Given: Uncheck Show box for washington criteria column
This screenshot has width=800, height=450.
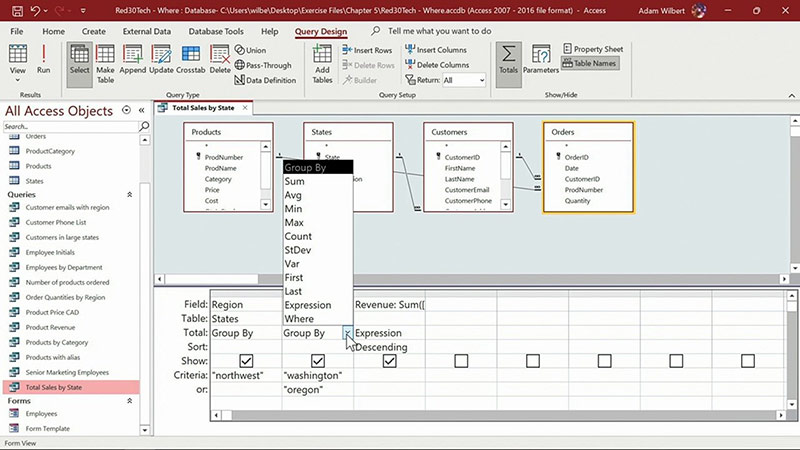Looking at the screenshot, I should coord(318,361).
